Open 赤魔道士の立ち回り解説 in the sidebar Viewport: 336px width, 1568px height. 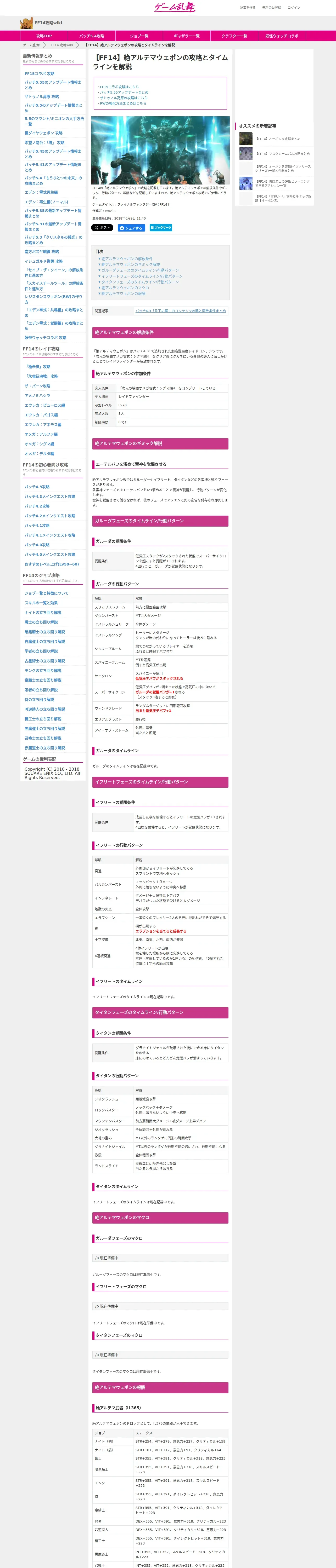click(x=44, y=748)
